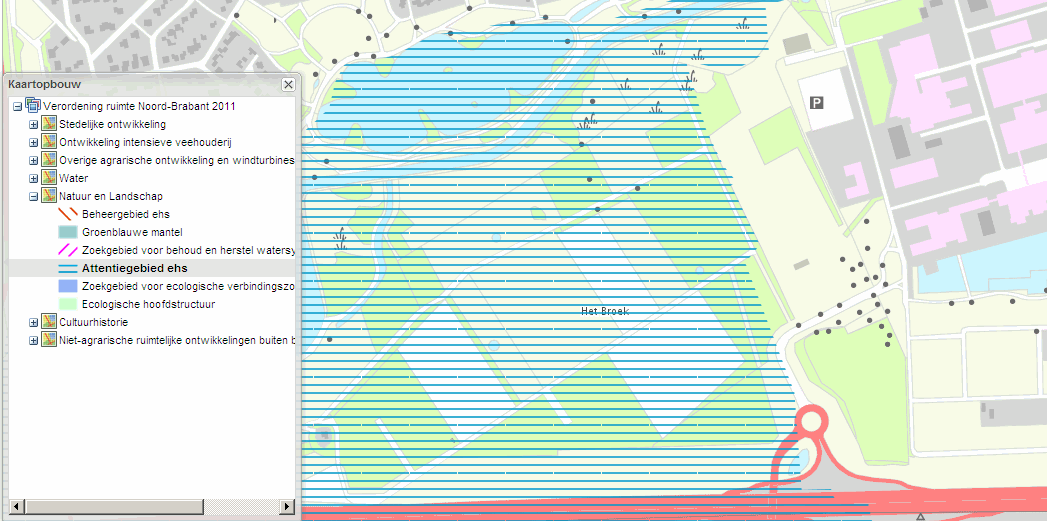Click the Attentiegebied ehs blue lines symbol

(68, 269)
